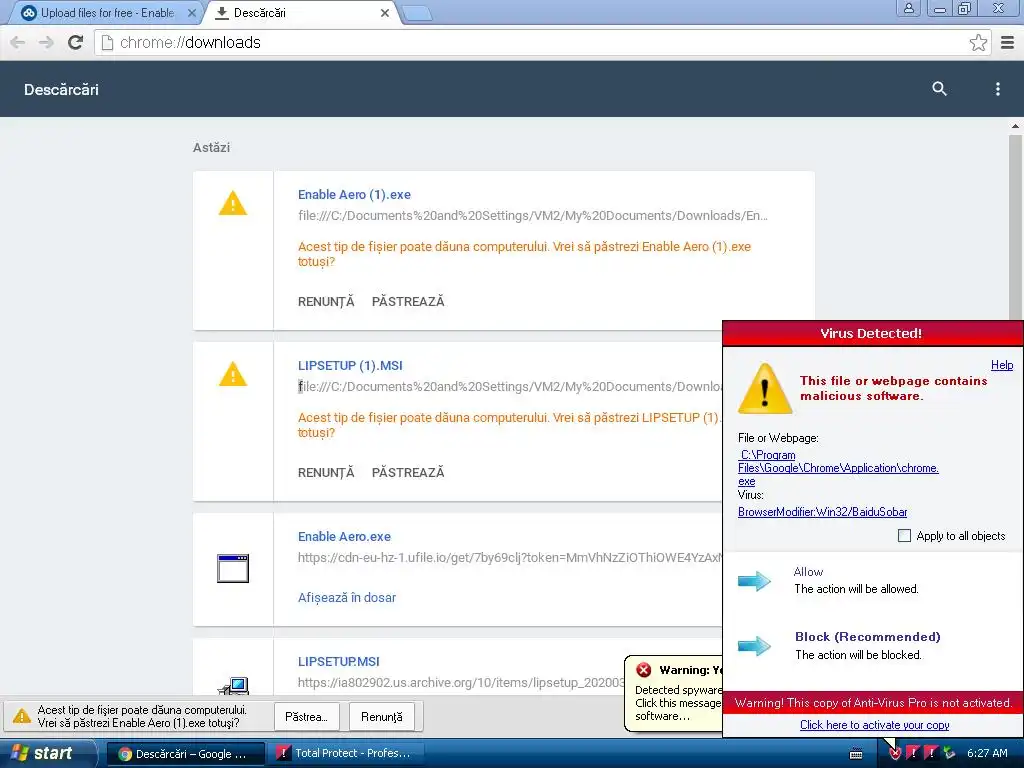Viewport: 1024px width, 768px height.
Task: Bookmark this page with the star icon
Action: click(x=978, y=42)
